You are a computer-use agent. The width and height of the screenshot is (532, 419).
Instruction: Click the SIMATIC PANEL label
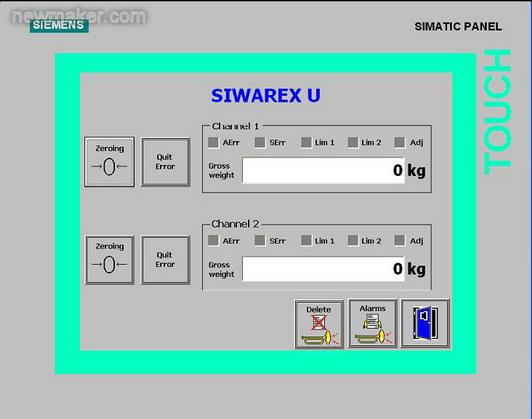(458, 26)
